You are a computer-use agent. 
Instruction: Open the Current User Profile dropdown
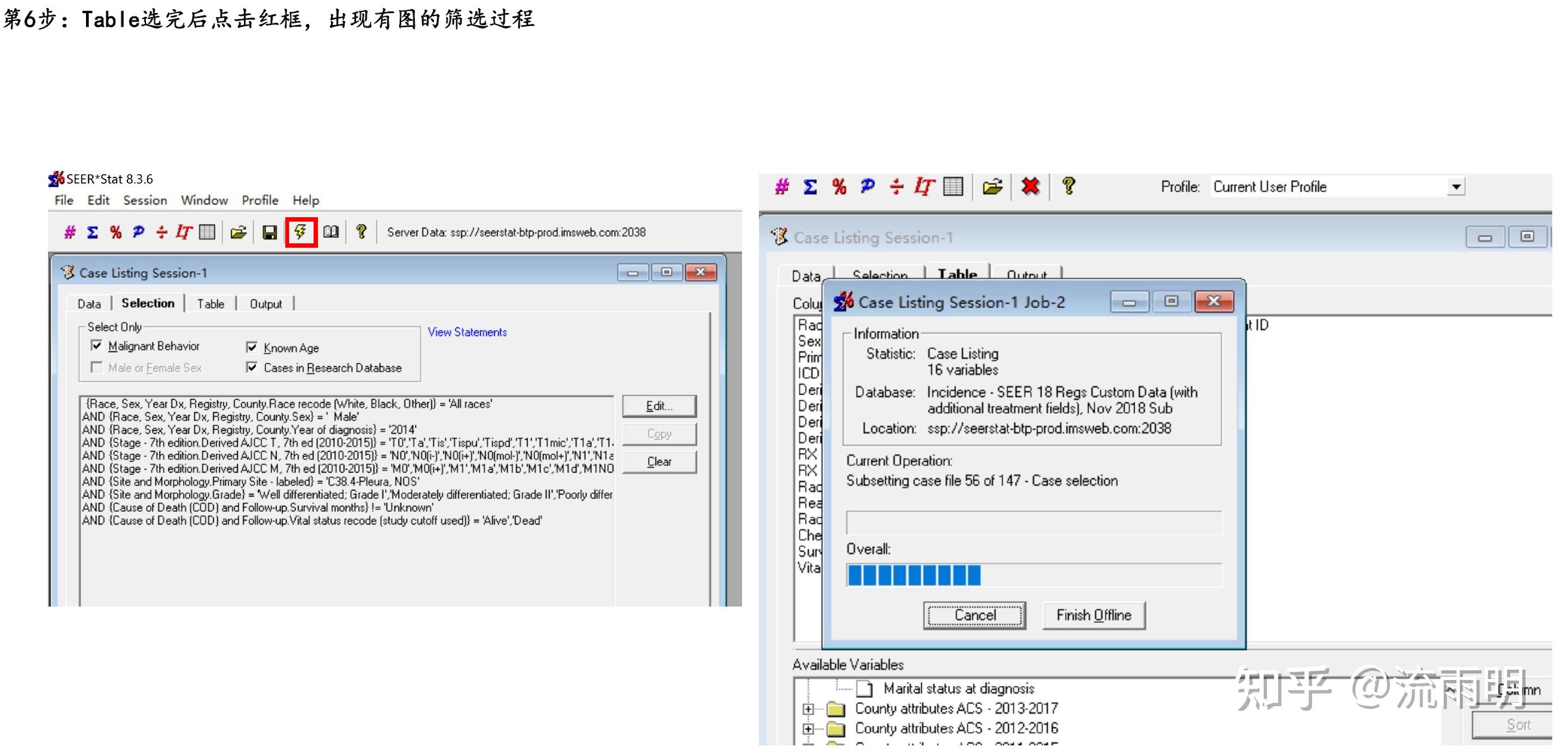coord(1455,186)
